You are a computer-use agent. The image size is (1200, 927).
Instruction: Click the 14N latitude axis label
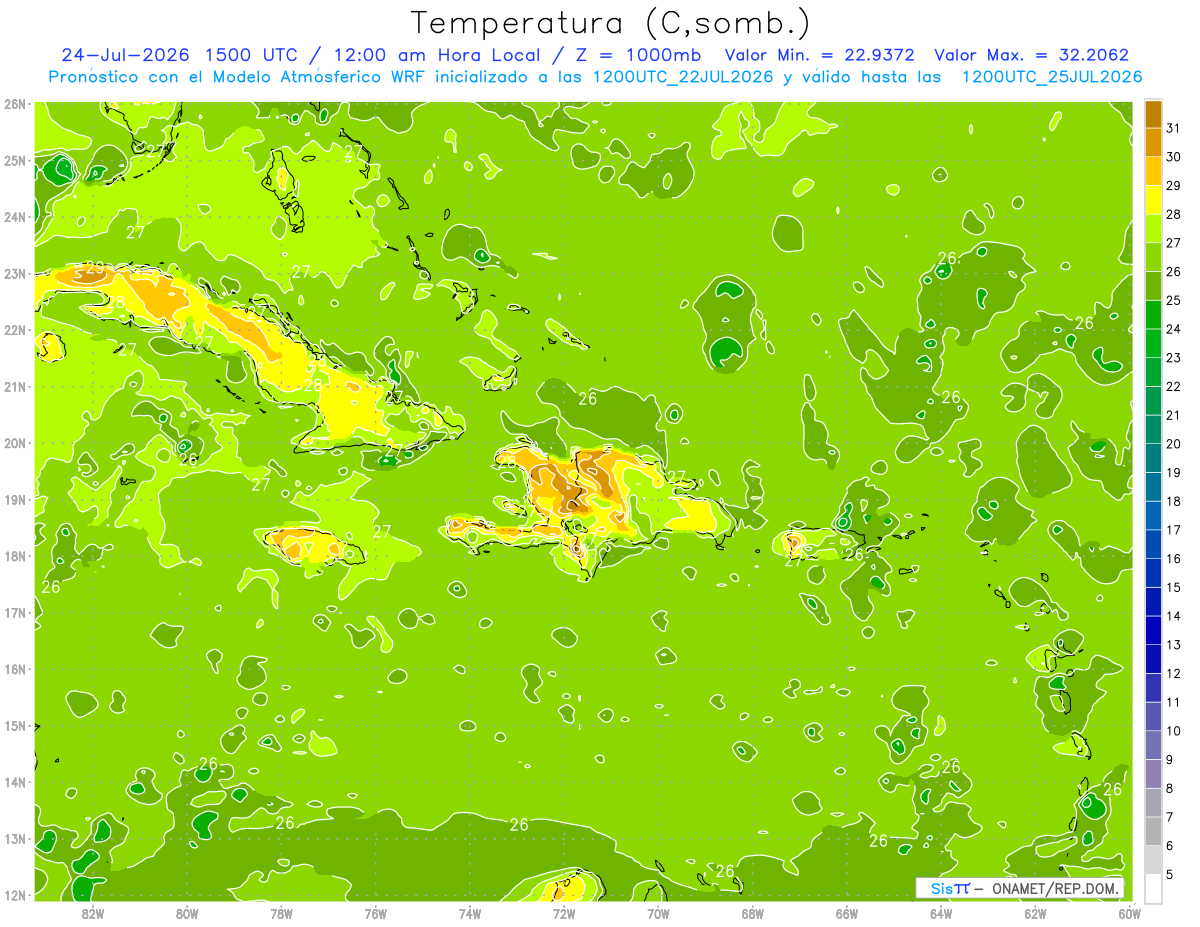(14, 782)
